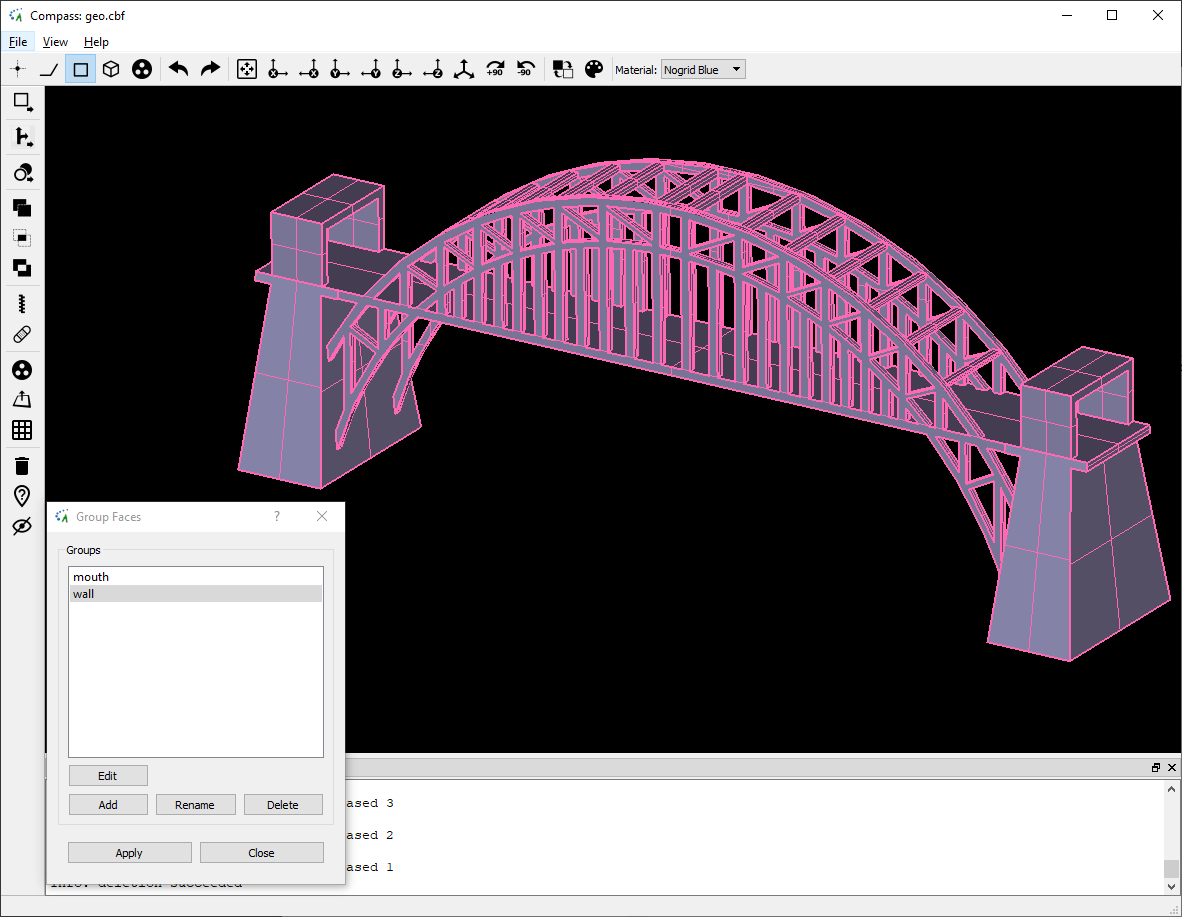Open the color palette icon
Screen dimensions: 1182x917
tap(594, 69)
